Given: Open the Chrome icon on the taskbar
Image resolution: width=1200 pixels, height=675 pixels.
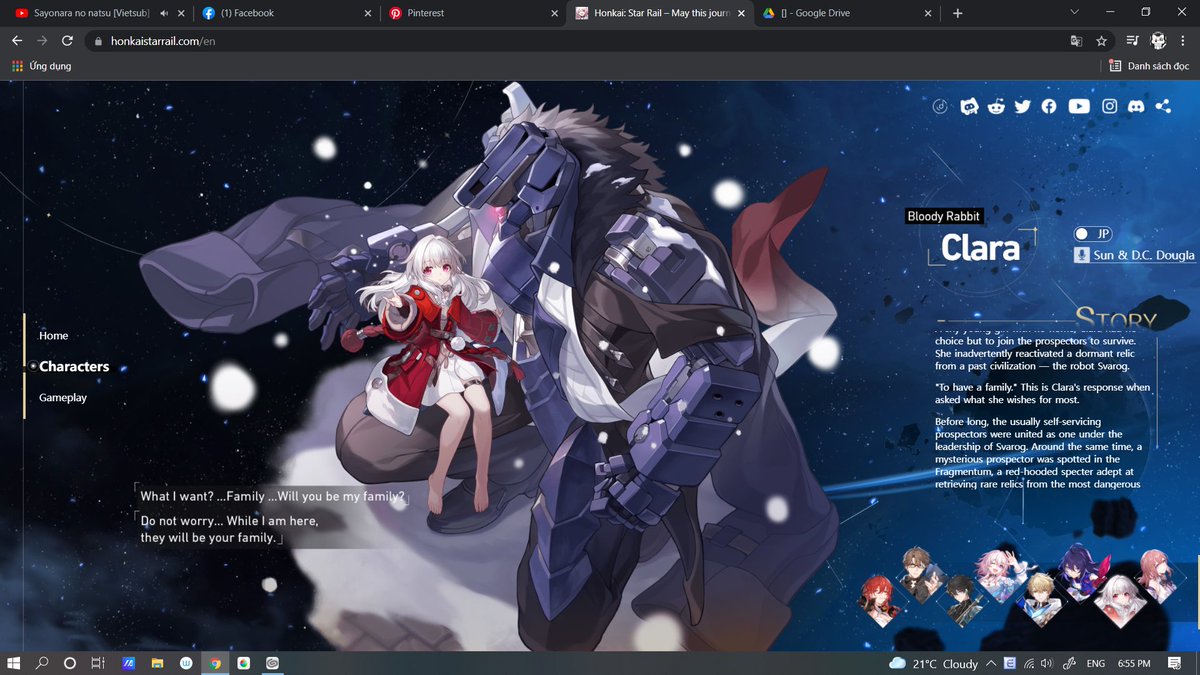Looking at the screenshot, I should tap(215, 663).
